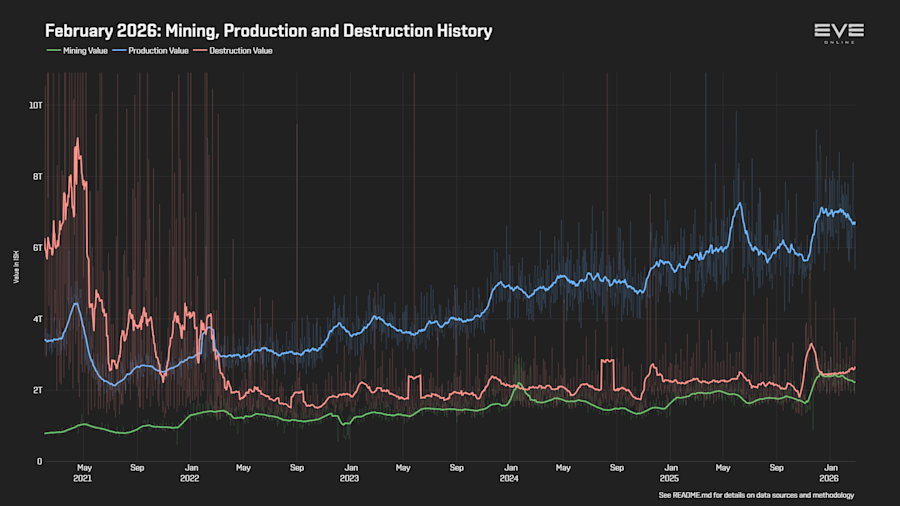Click the end point of the blue production line
This screenshot has height=506, width=900.
point(855,223)
